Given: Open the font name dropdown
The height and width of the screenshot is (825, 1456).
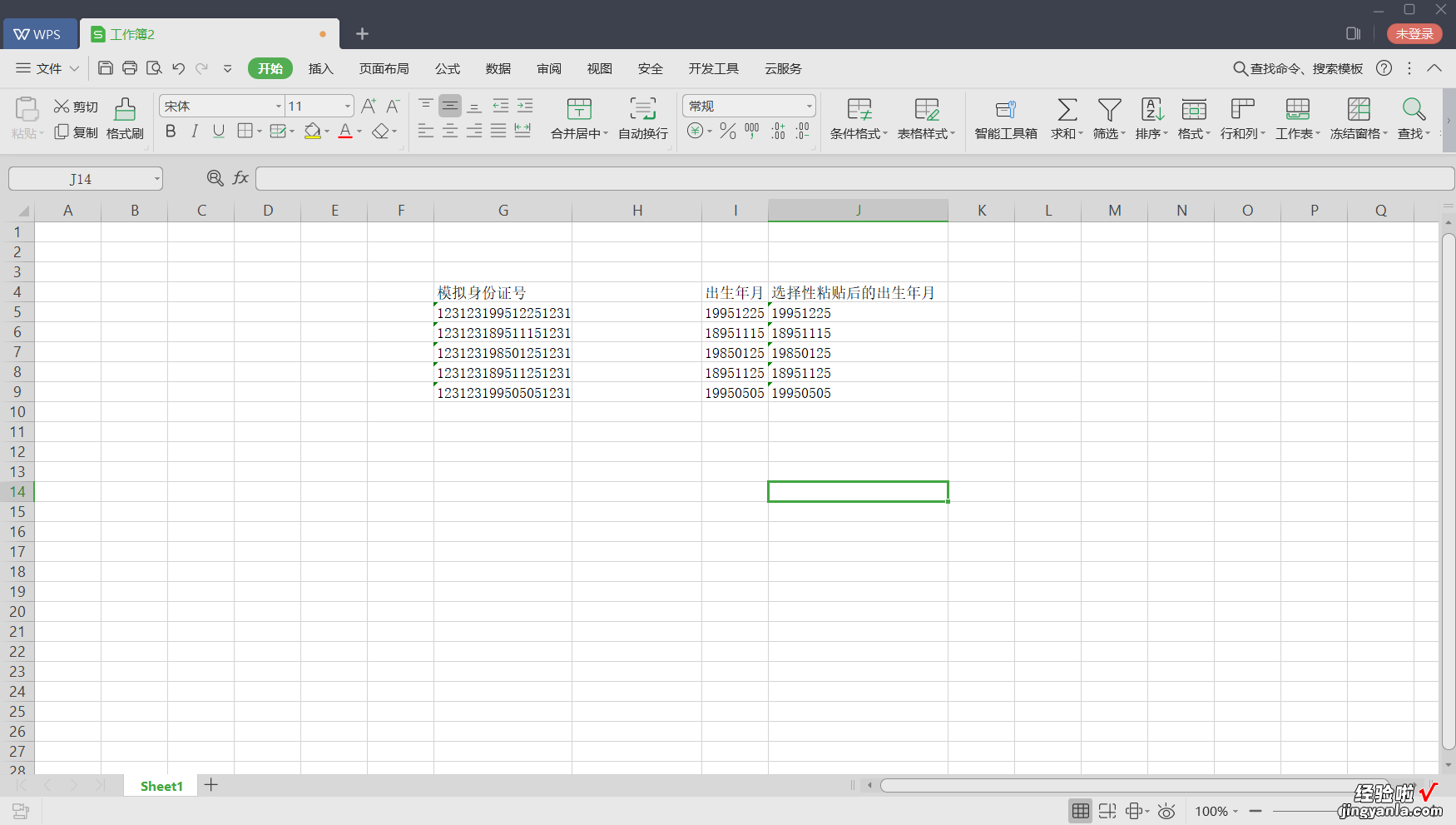Looking at the screenshot, I should [x=279, y=106].
